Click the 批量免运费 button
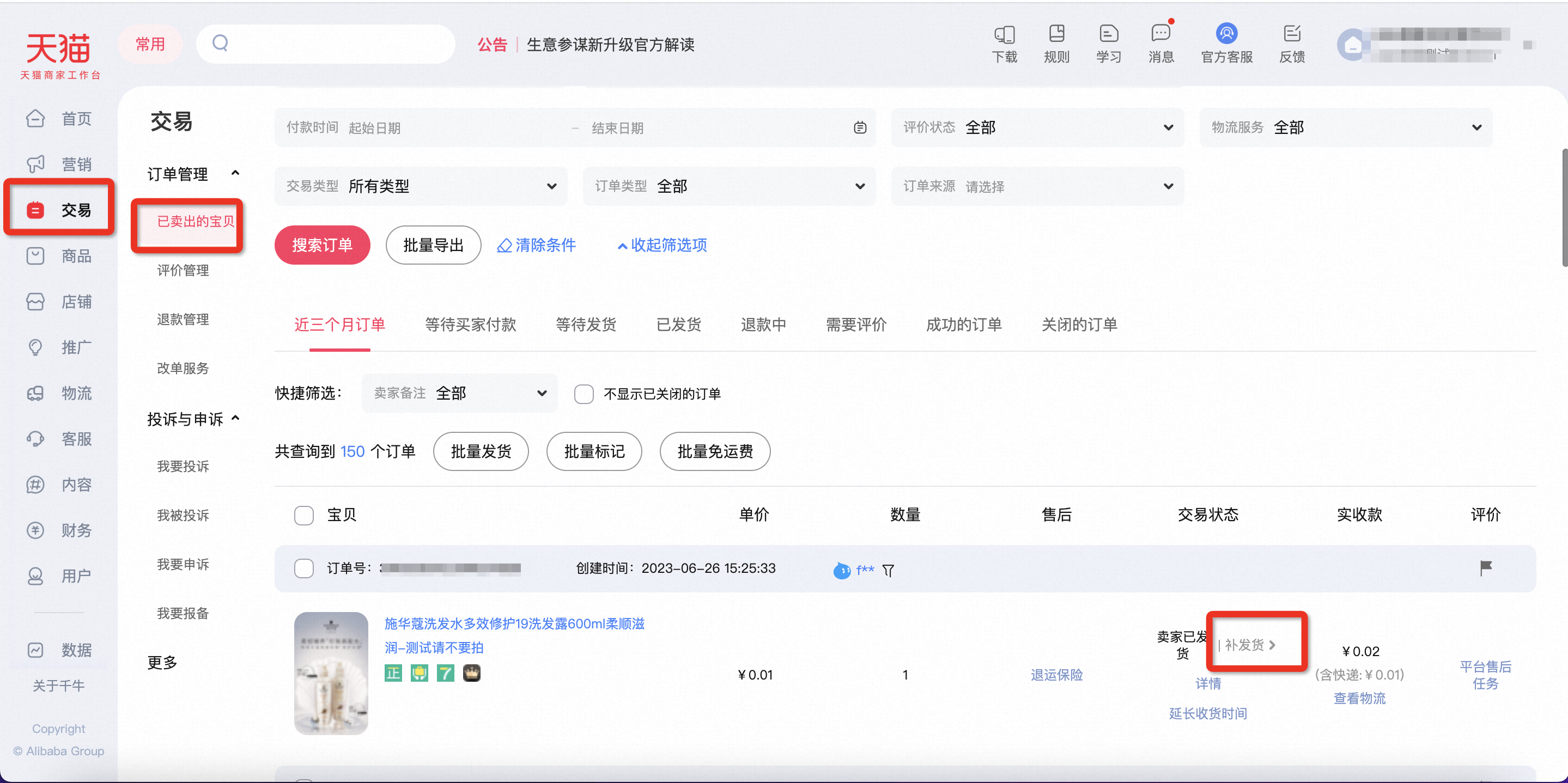The image size is (1568, 783). (715, 451)
